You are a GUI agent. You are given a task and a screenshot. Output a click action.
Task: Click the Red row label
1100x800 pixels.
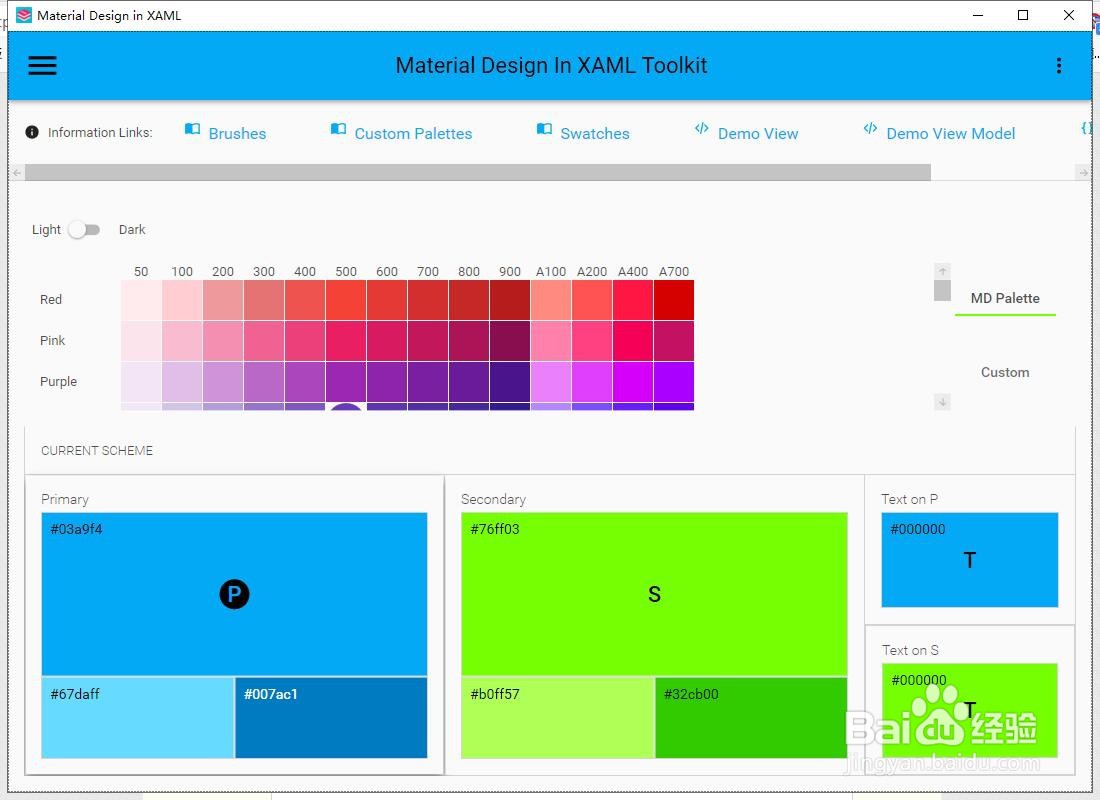[51, 300]
